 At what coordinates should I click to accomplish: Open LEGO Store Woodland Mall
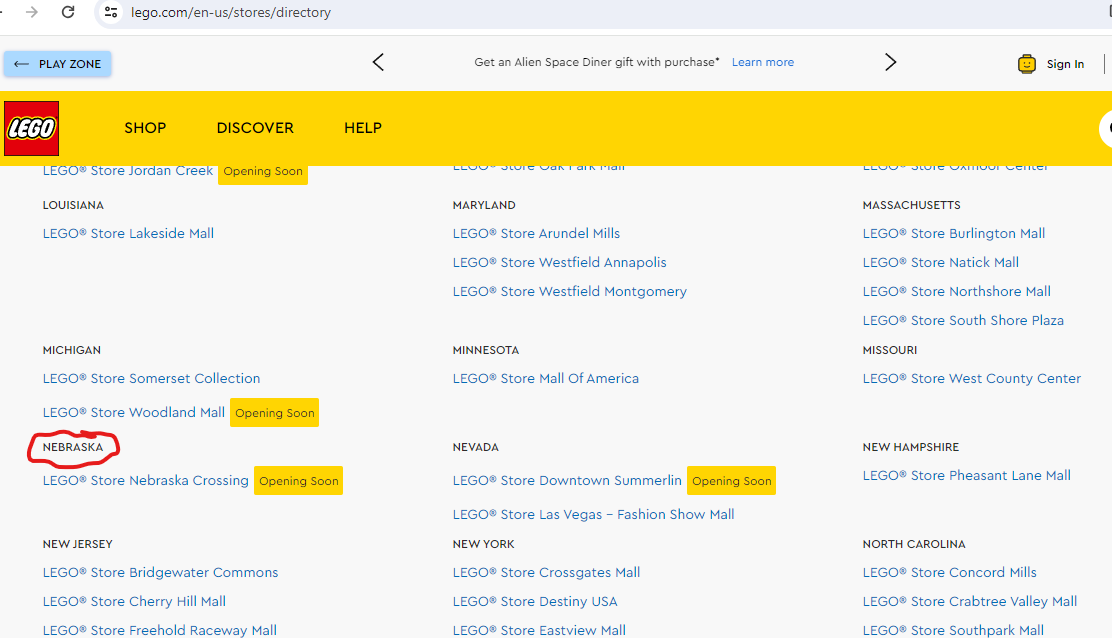(x=133, y=413)
